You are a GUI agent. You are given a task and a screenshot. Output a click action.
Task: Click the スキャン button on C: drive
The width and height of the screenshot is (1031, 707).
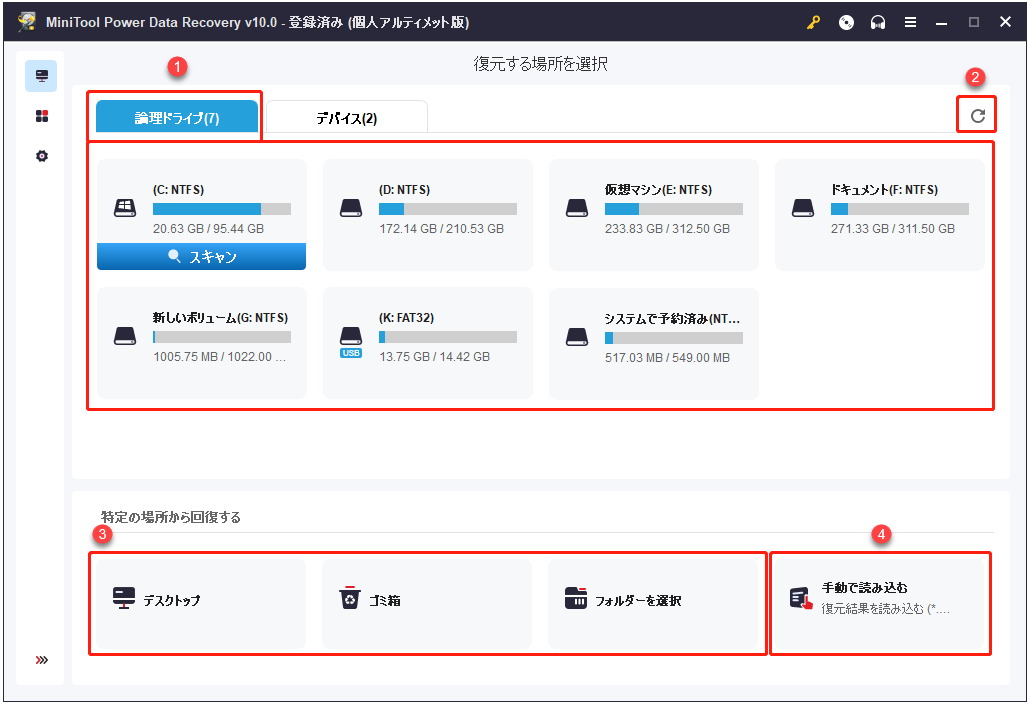(x=201, y=256)
